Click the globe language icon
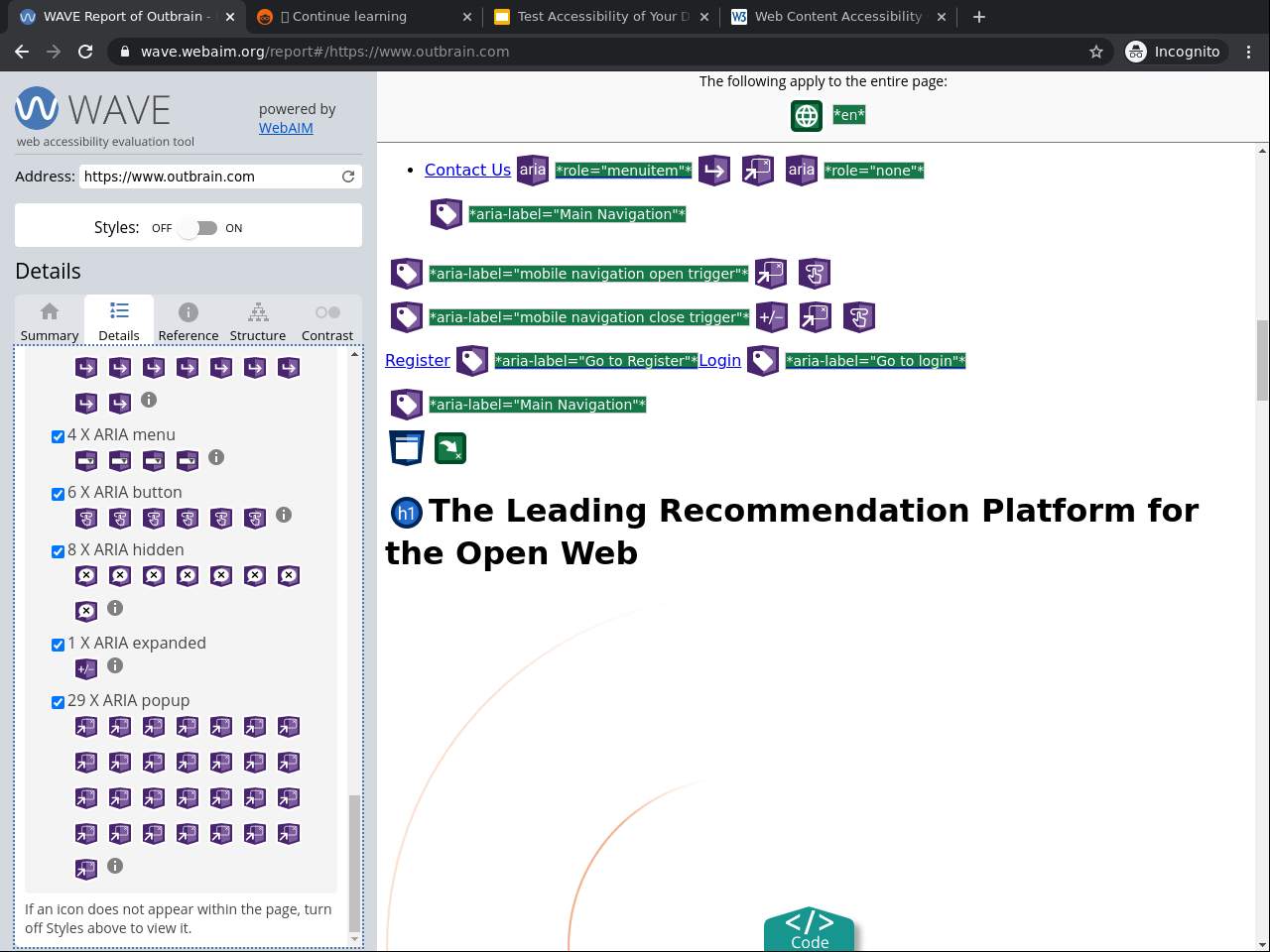The height and width of the screenshot is (952, 1270). [x=807, y=116]
